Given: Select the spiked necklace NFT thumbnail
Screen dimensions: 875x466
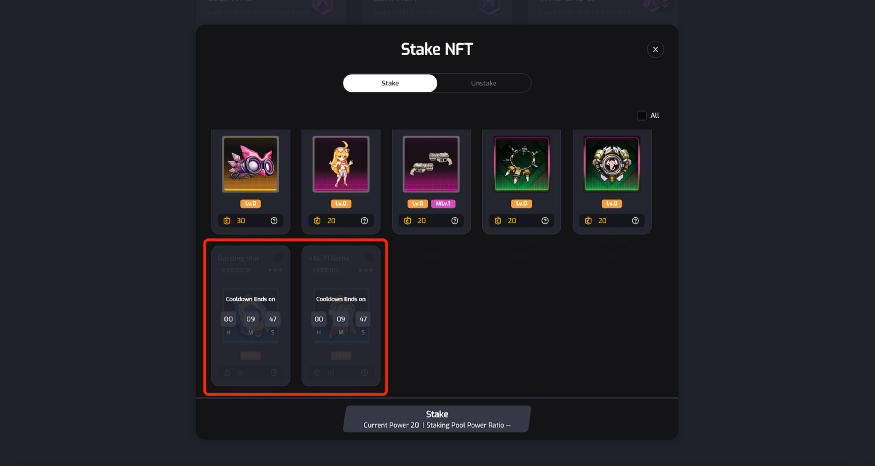Looking at the screenshot, I should tap(522, 164).
